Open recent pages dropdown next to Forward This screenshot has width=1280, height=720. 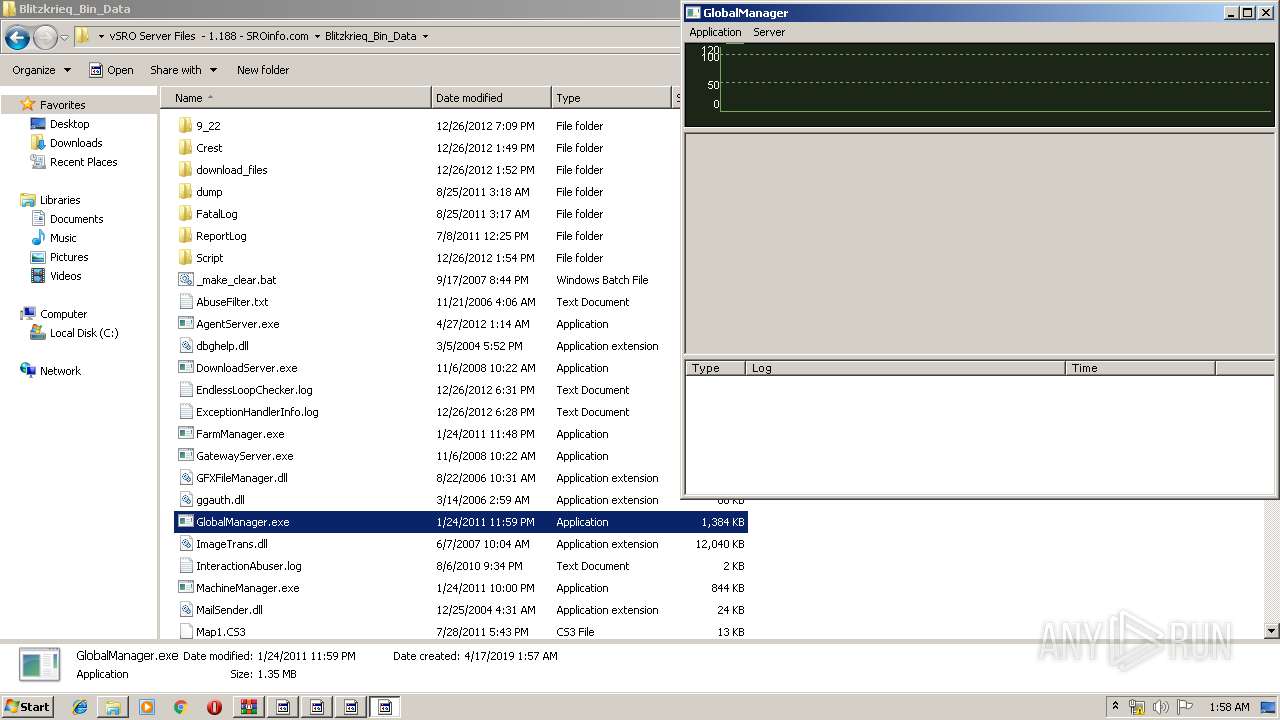tap(64, 38)
